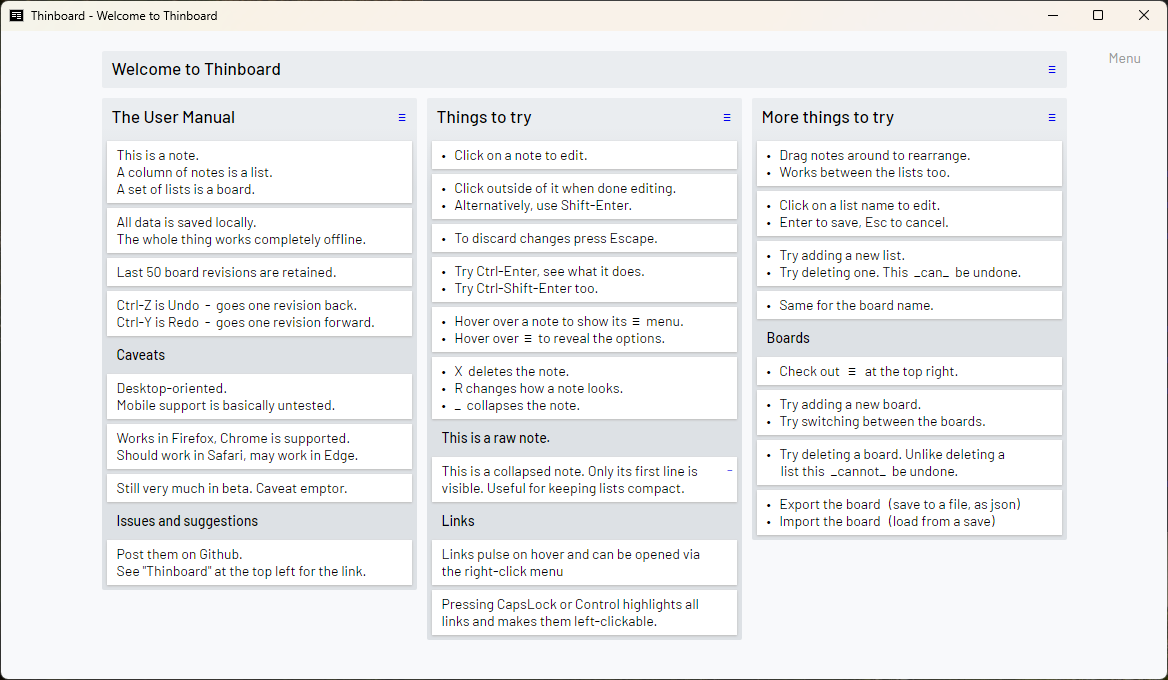Click the 'Hover over a note to show its' note
1168x680 pixels.
584,330
